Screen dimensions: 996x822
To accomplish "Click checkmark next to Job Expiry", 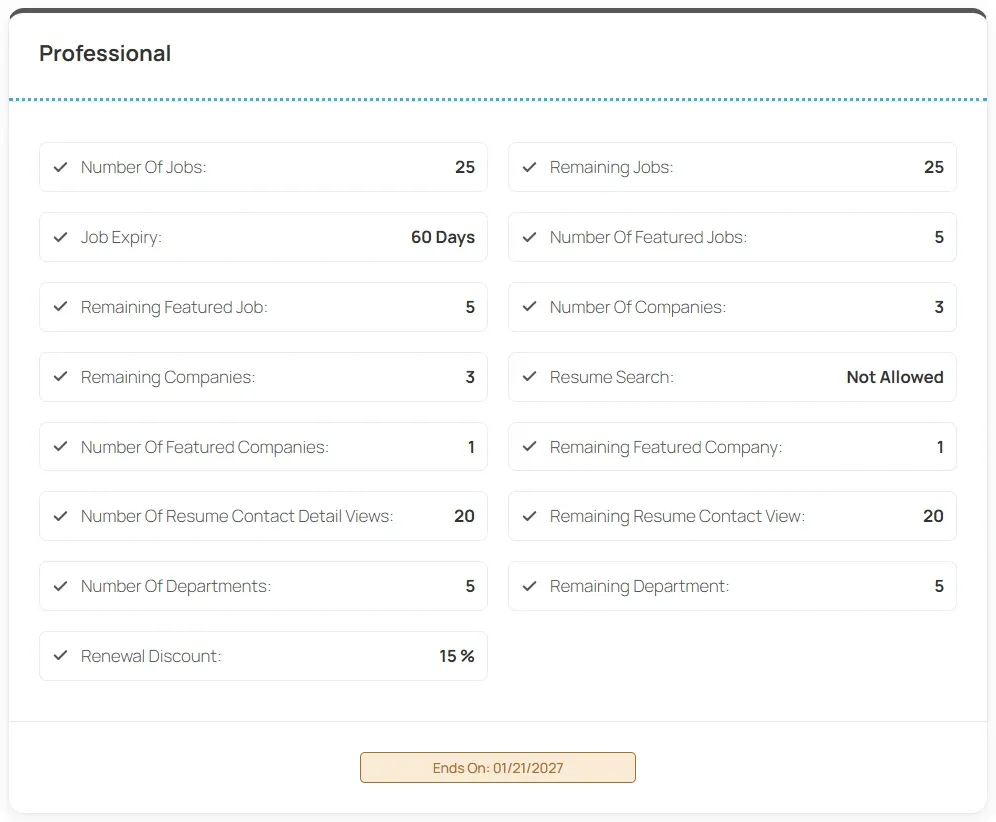I will point(60,237).
